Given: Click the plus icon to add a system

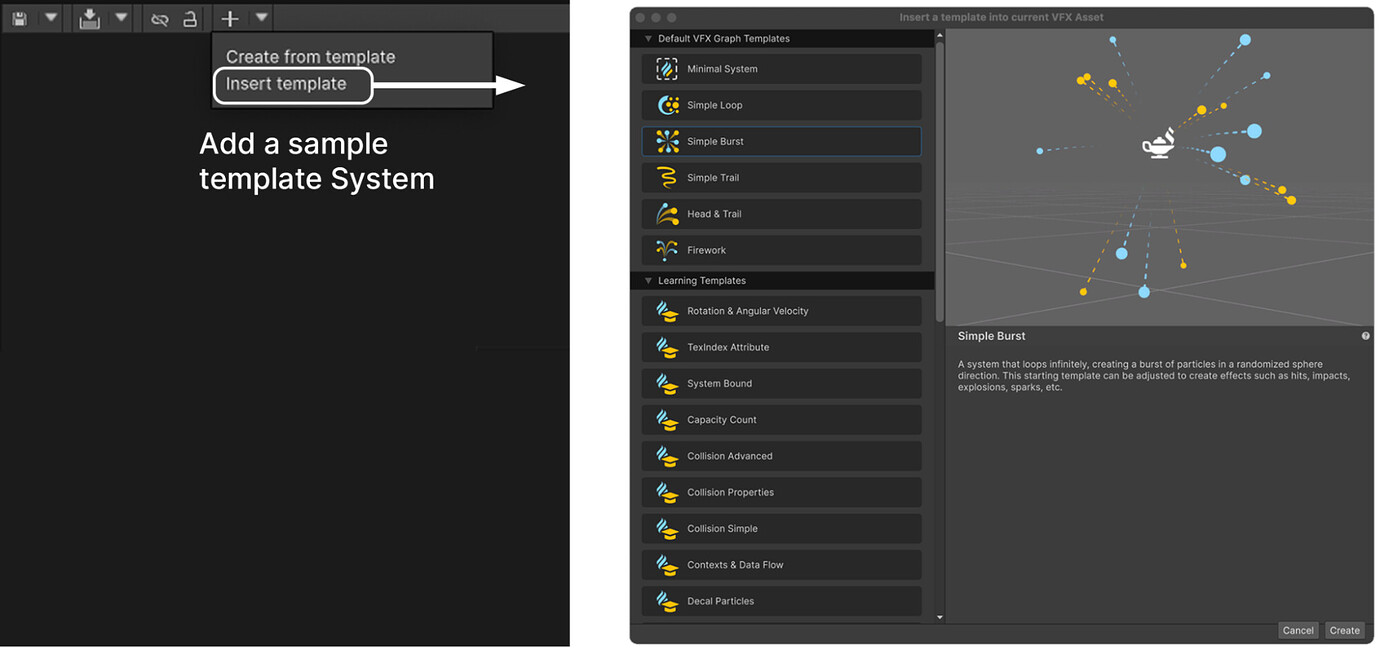Looking at the screenshot, I should pyautogui.click(x=229, y=17).
